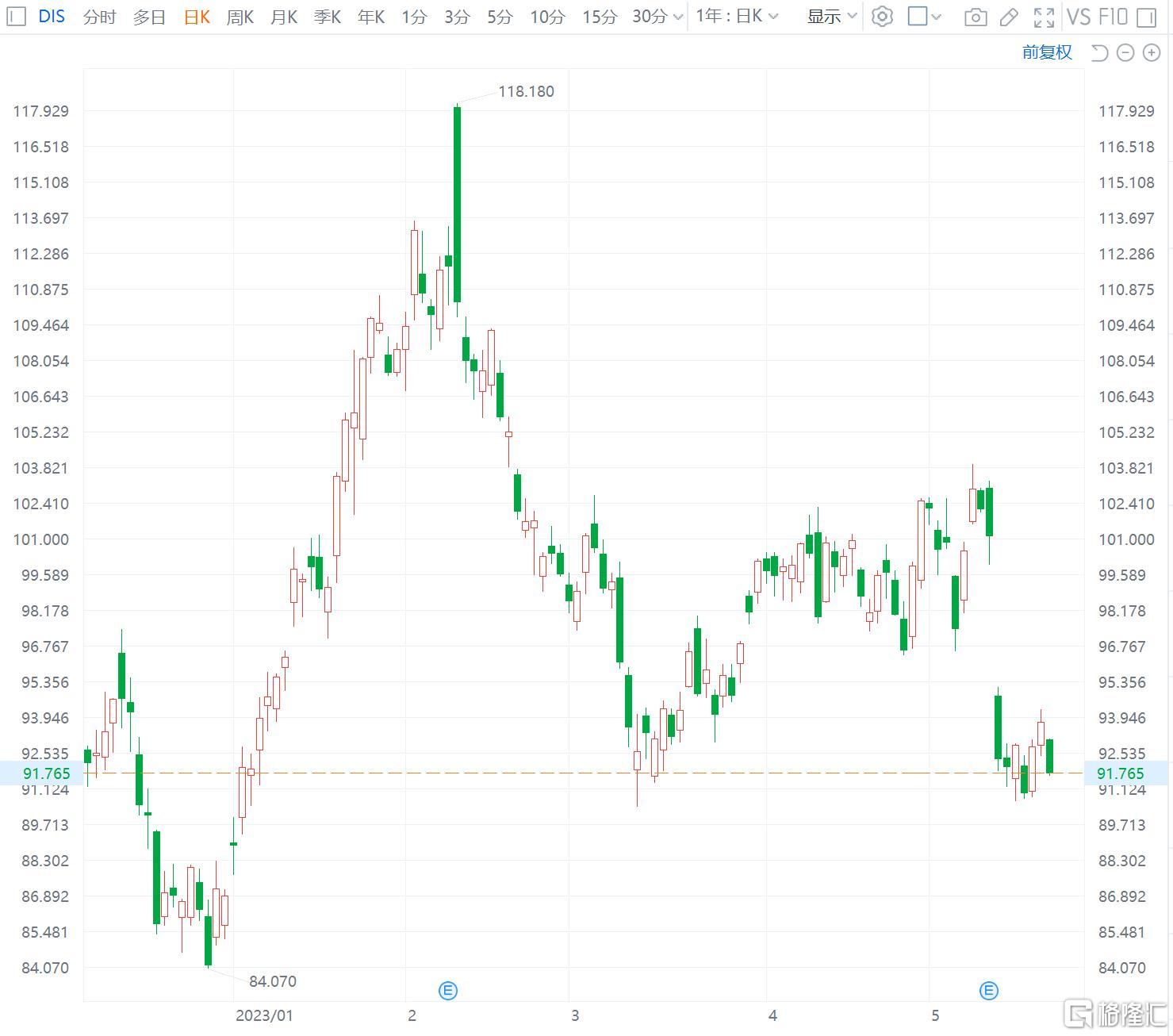Image resolution: width=1173 pixels, height=1036 pixels.
Task: Expand the layout square dropdown arrow
Action: coord(936,17)
